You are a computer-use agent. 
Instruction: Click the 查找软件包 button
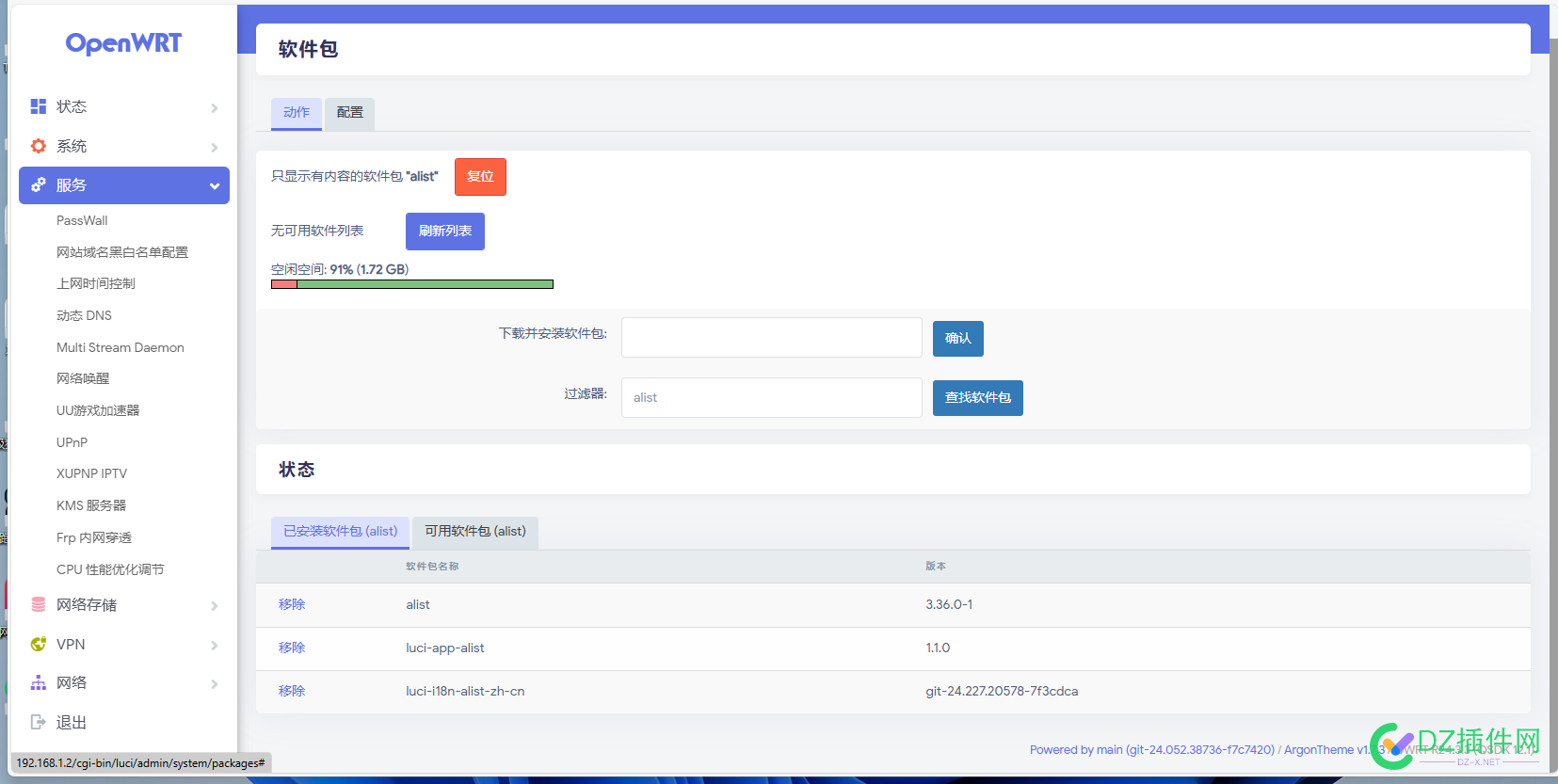978,398
